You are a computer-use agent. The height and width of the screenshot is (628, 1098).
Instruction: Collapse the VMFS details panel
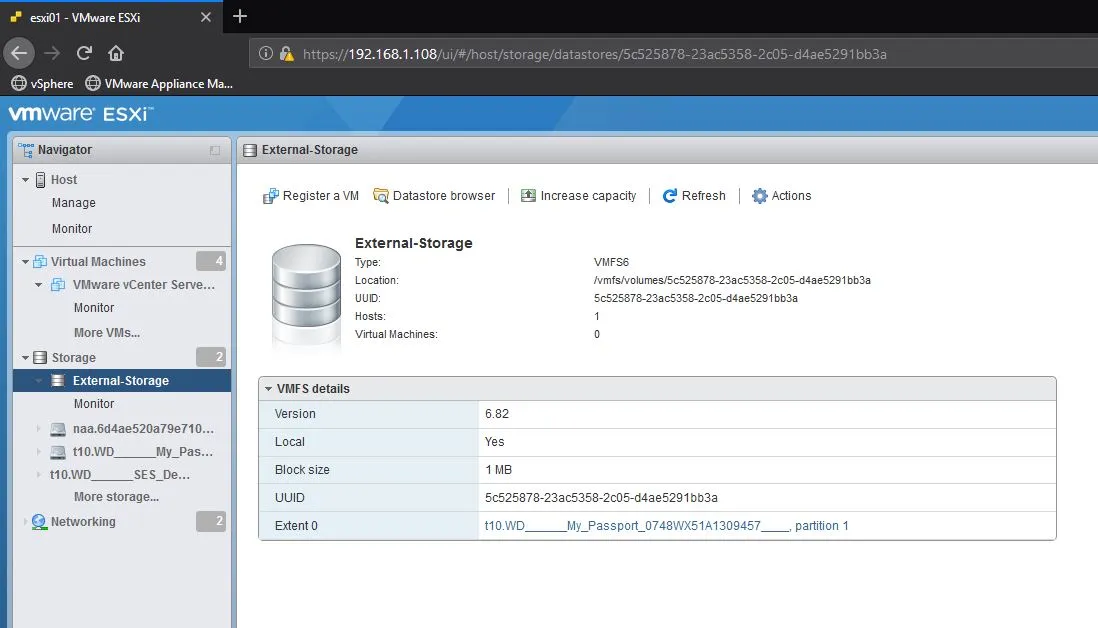pos(268,388)
